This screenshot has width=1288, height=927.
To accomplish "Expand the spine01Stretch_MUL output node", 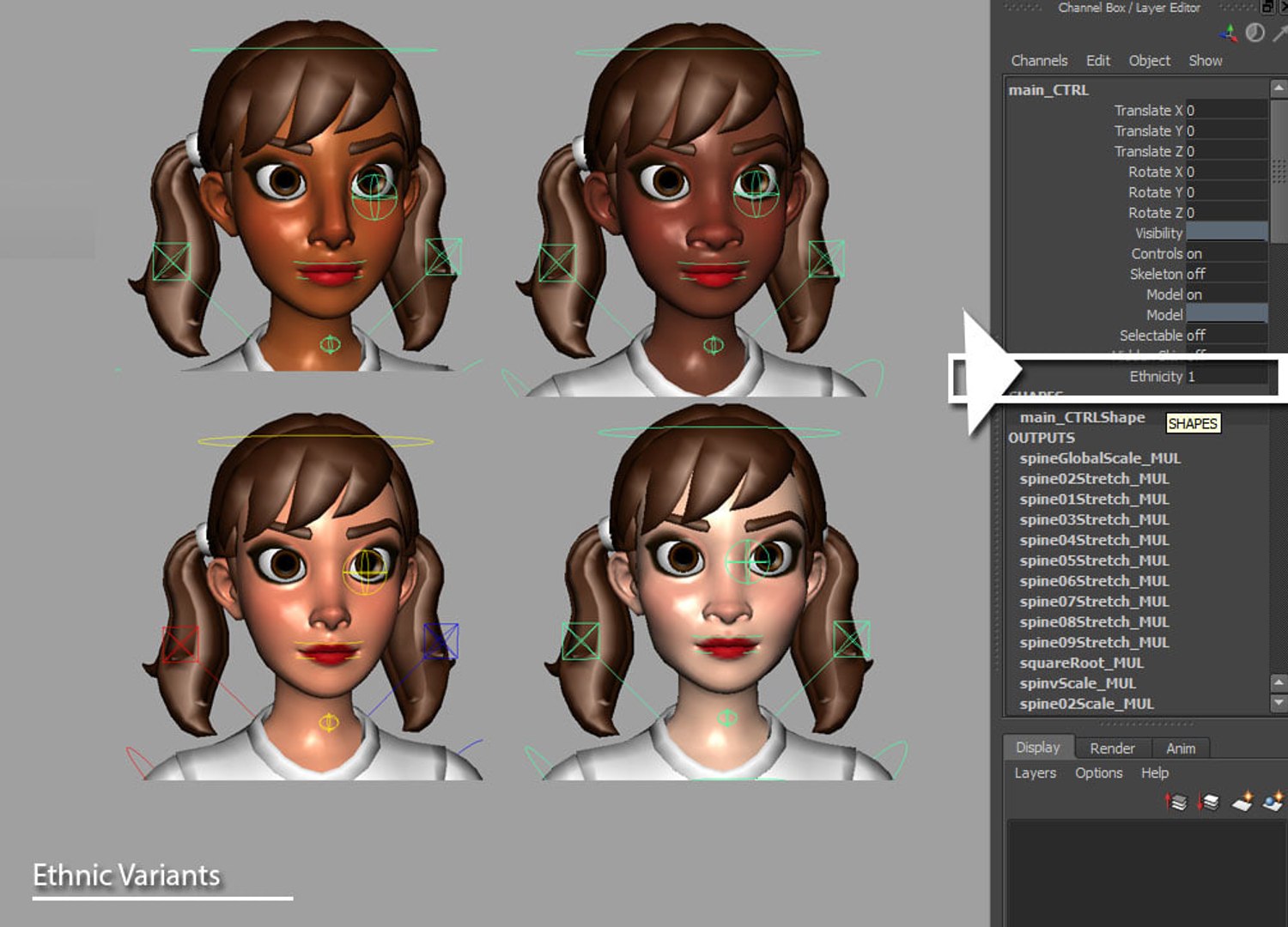I will tap(1094, 499).
